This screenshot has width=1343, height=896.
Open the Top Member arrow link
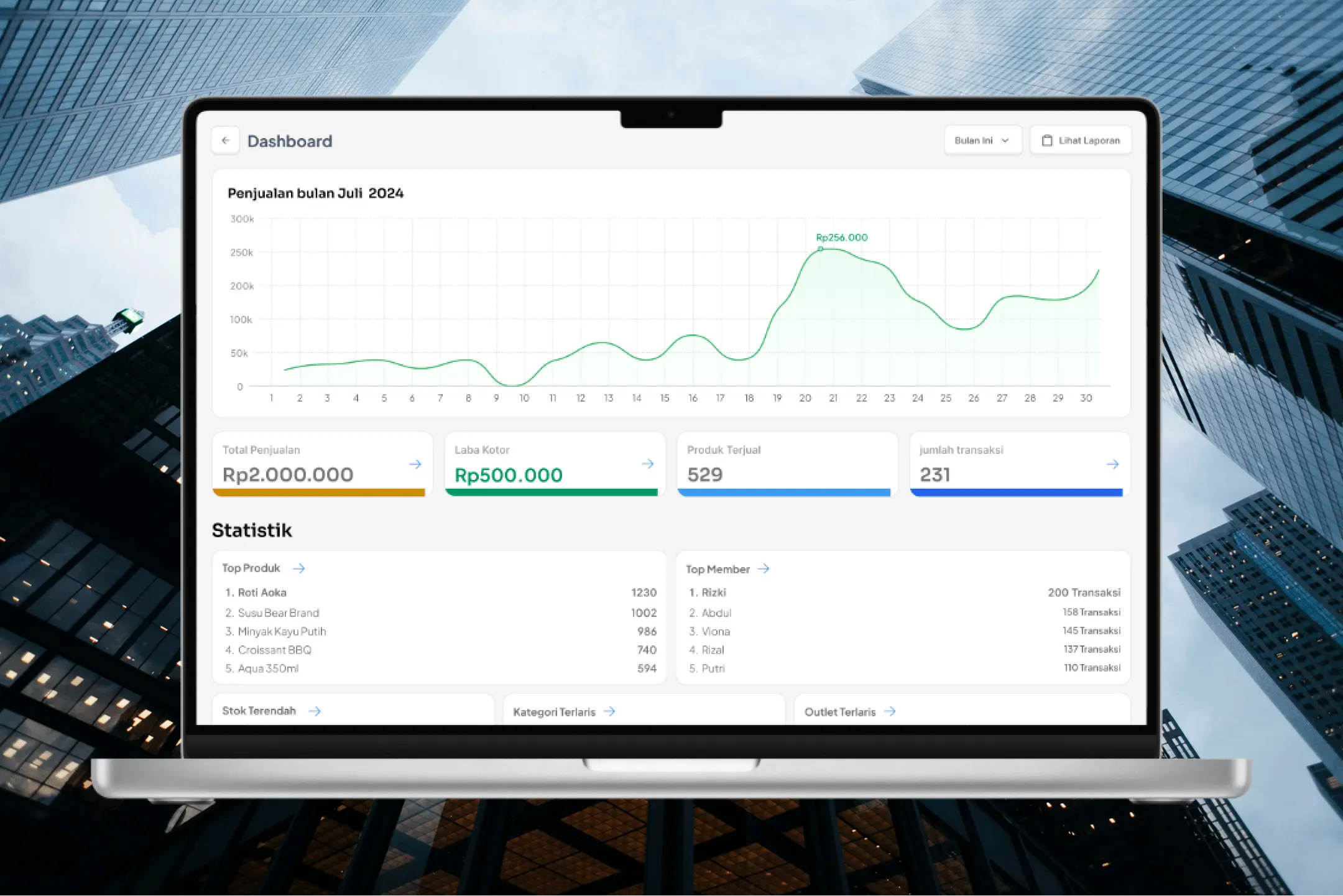click(764, 569)
